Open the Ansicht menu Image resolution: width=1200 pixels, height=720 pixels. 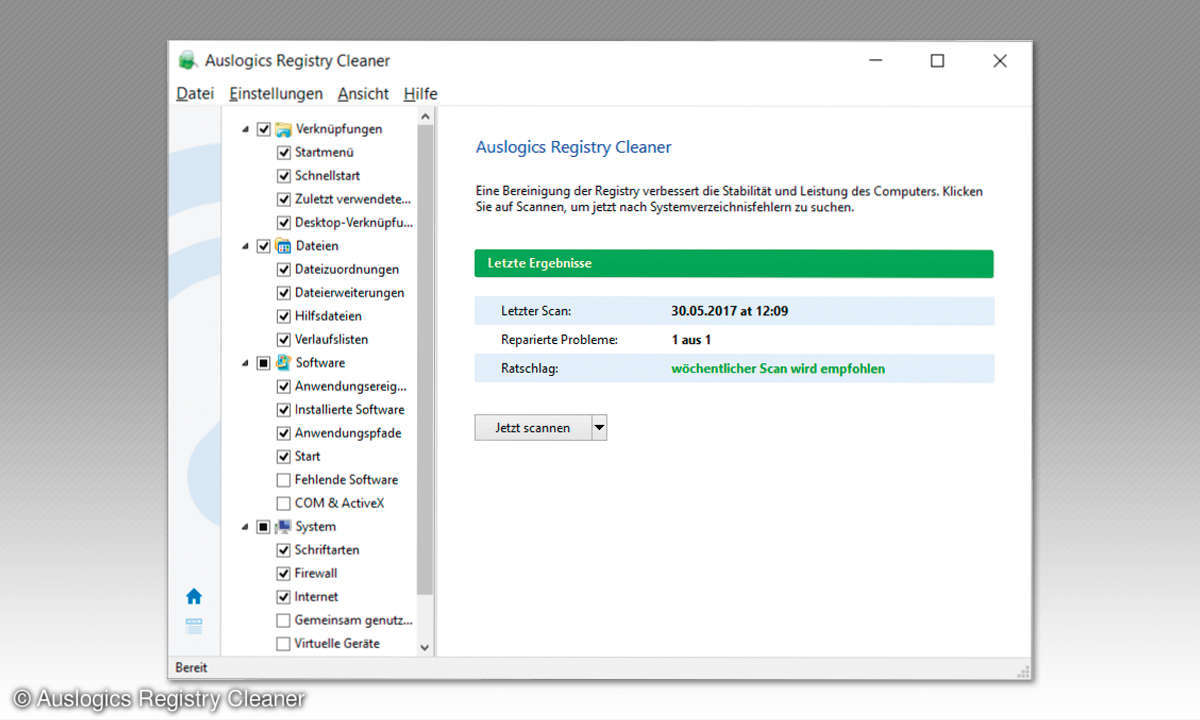tap(363, 94)
